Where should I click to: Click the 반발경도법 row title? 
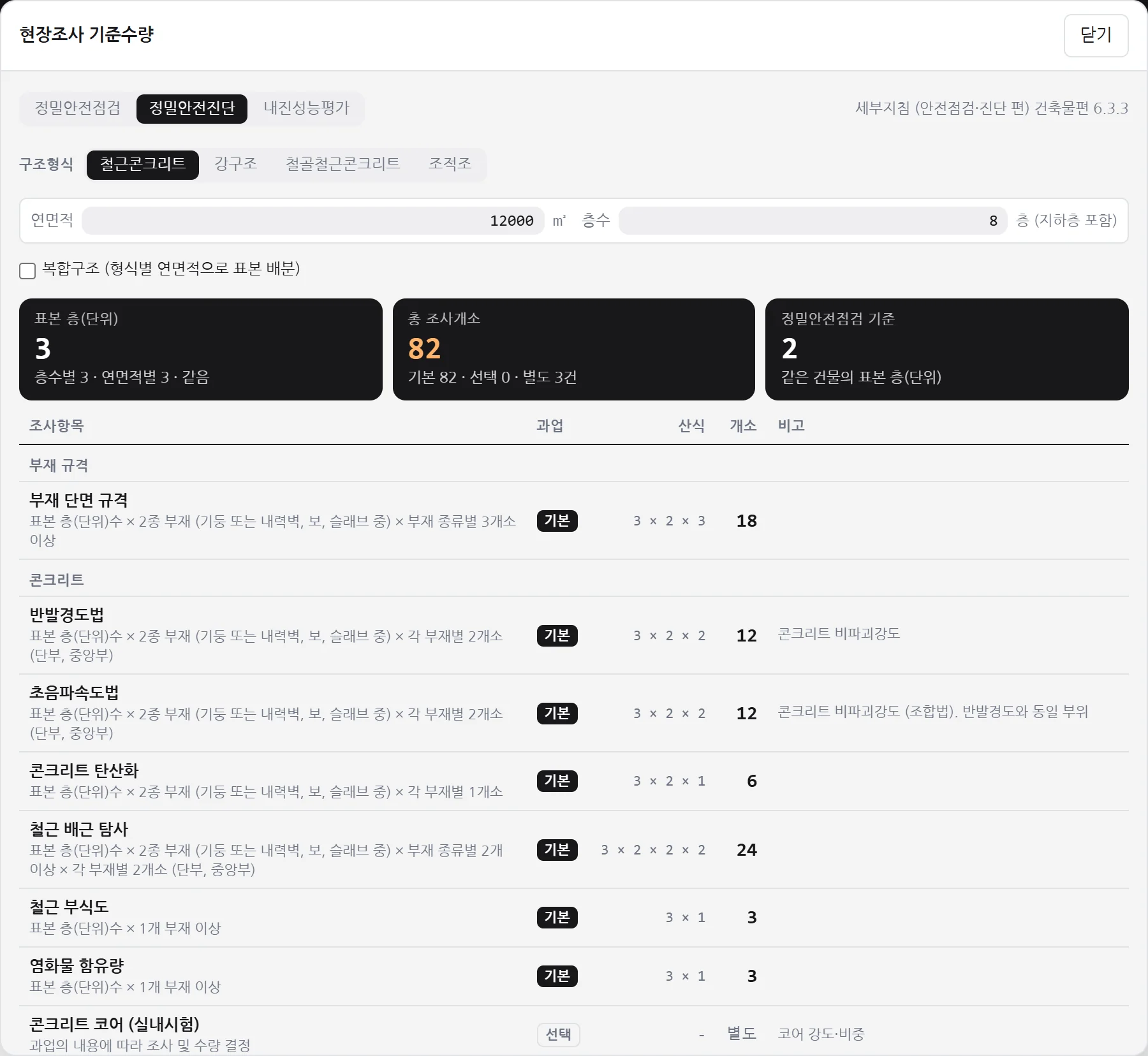click(x=66, y=615)
